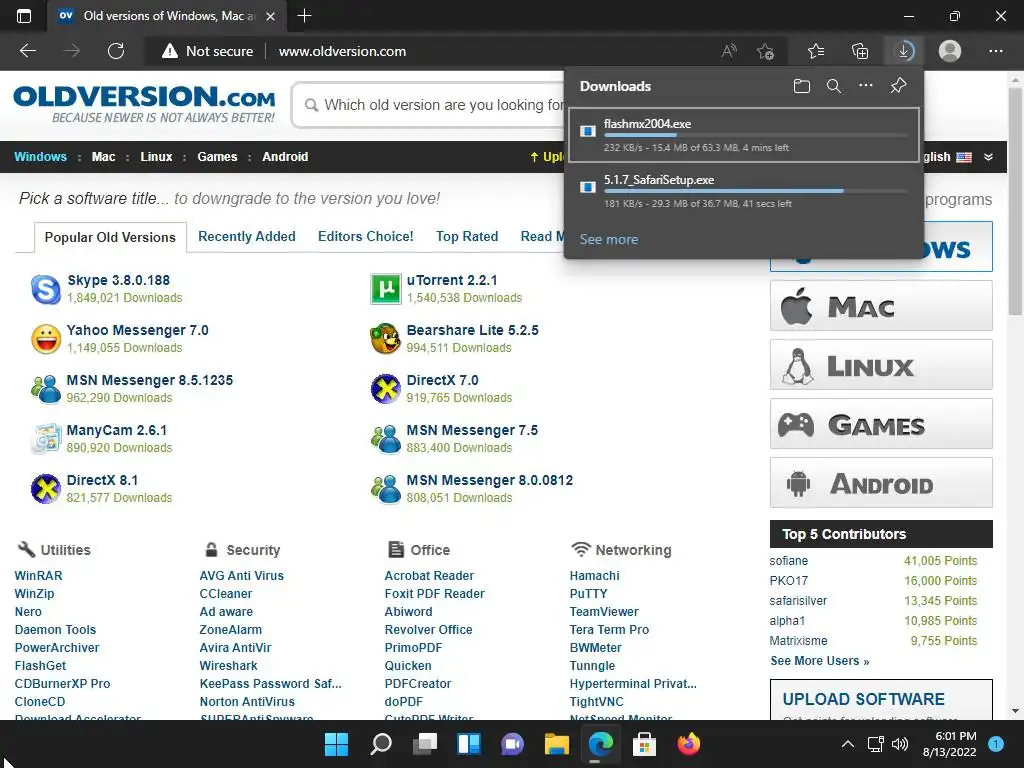1024x768 pixels.
Task: Open the Games platform button
Action: (x=881, y=424)
